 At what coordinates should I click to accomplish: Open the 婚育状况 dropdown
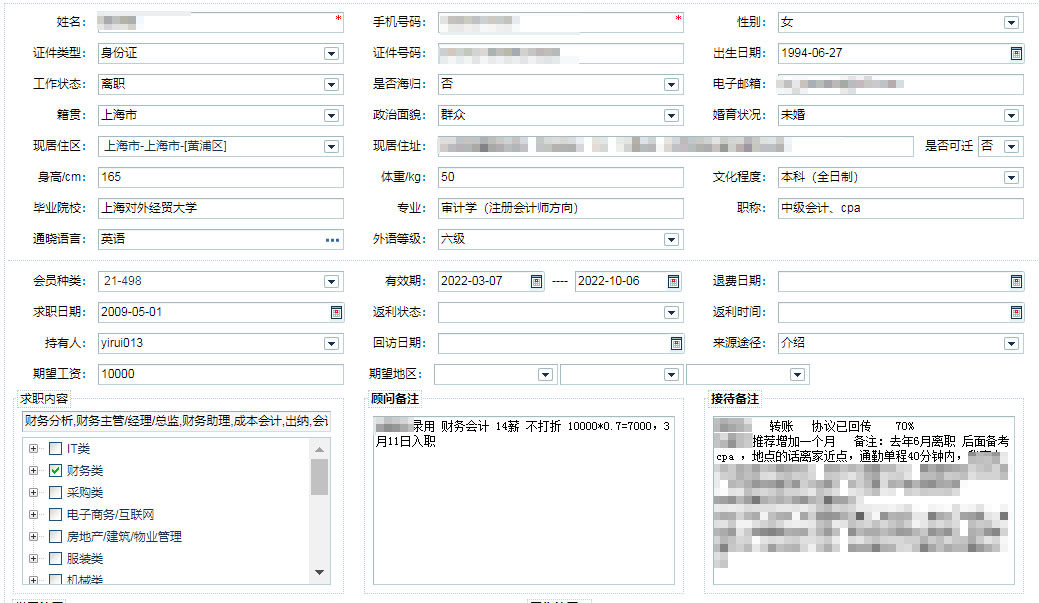(1011, 116)
